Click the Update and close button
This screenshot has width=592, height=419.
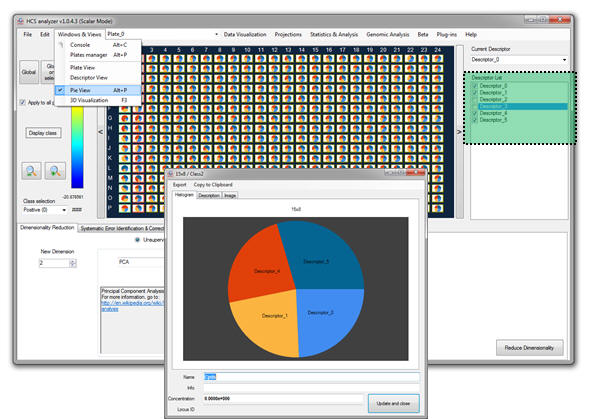click(x=393, y=404)
